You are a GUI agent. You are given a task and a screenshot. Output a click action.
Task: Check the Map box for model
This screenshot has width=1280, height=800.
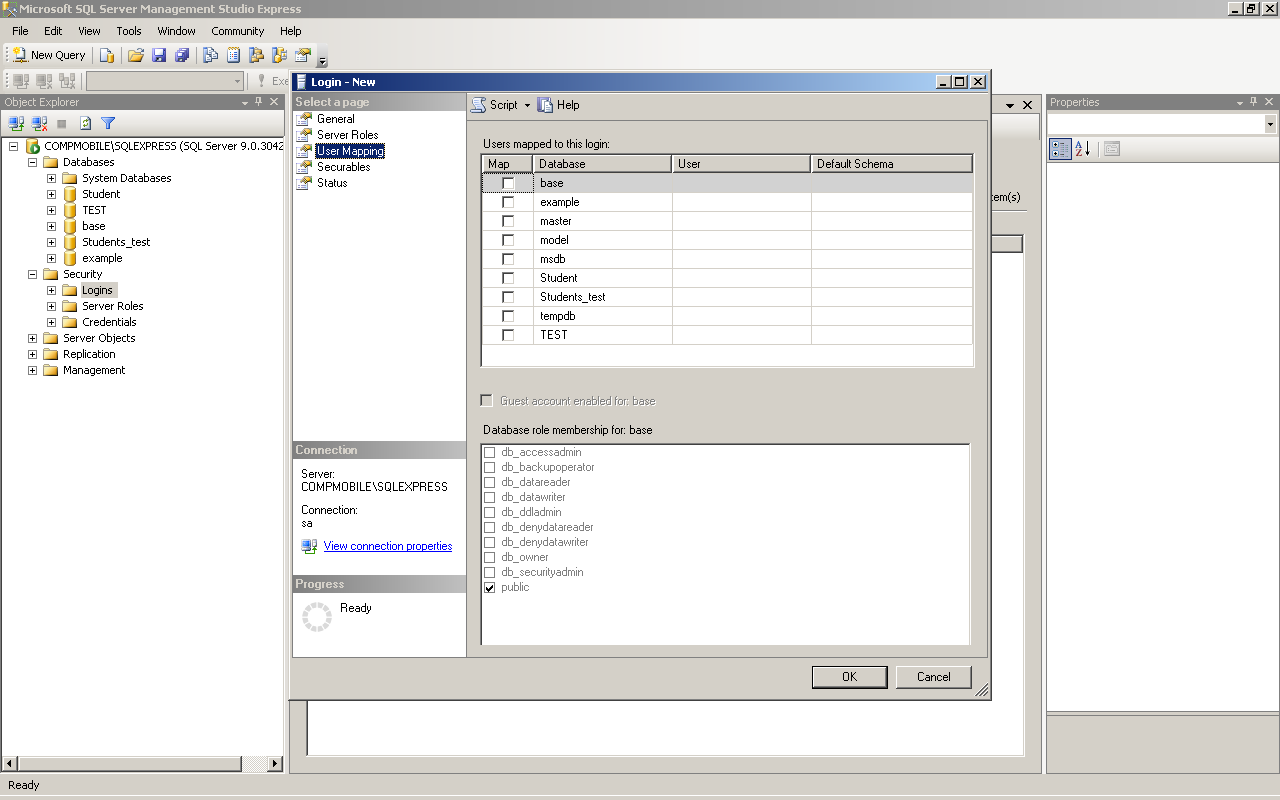(x=508, y=240)
